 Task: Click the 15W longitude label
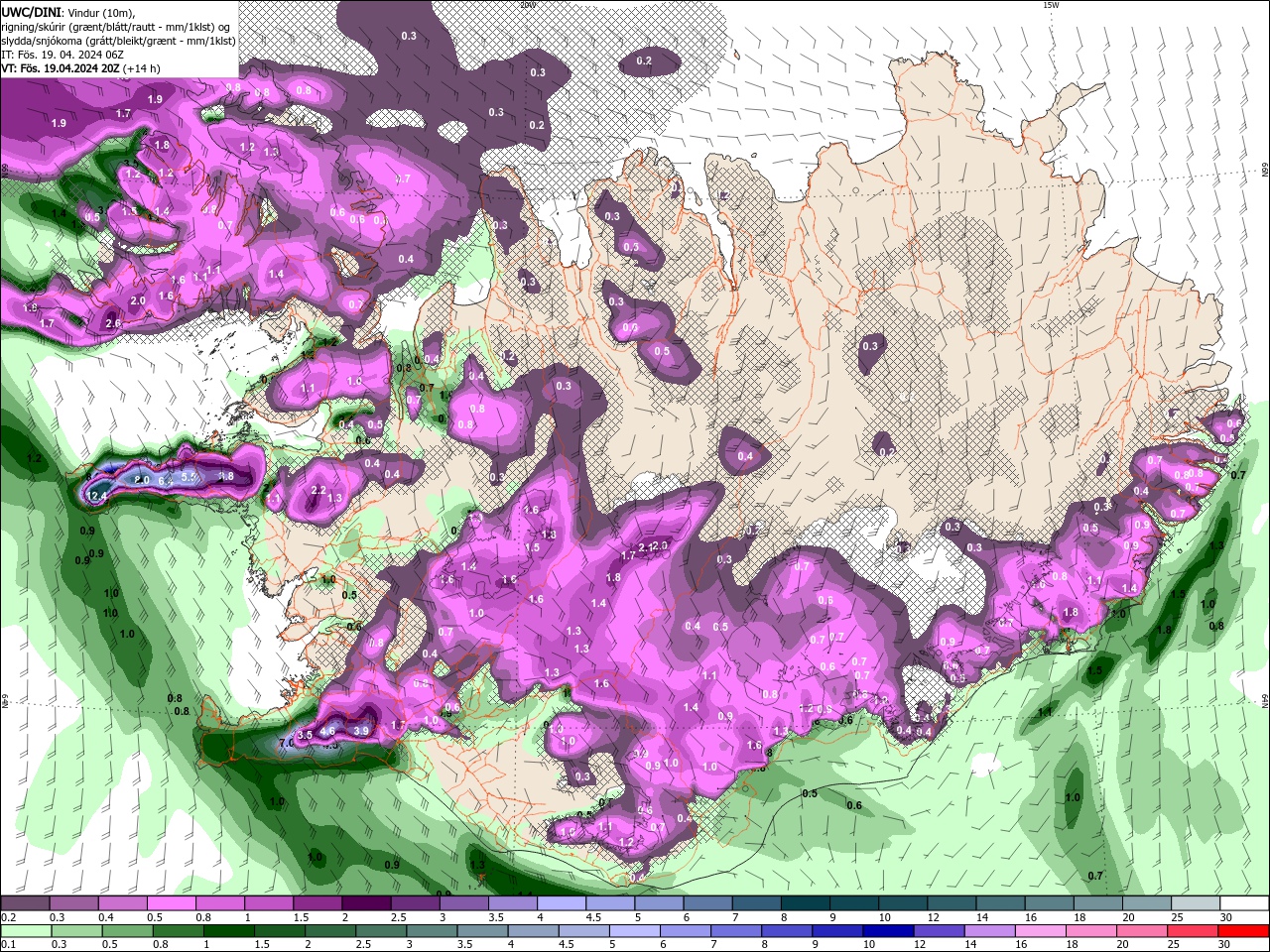(1051, 5)
